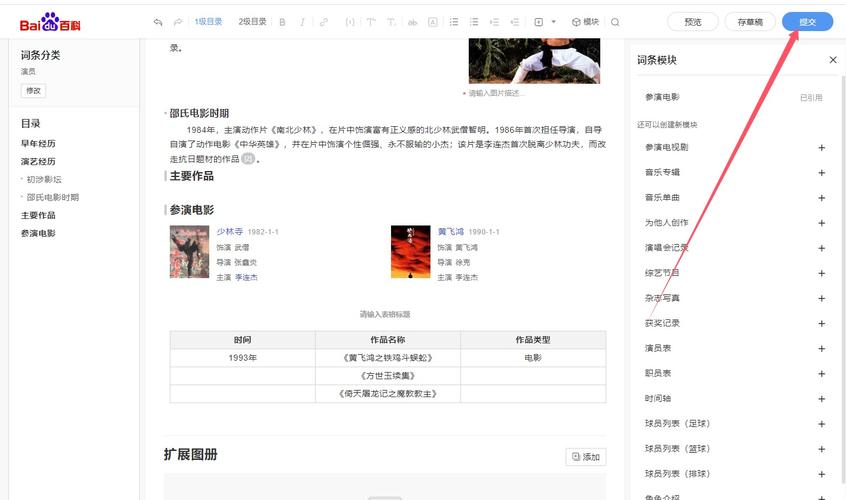This screenshot has width=846, height=500.
Task: Insert a hyperlink with the link icon
Action: pos(324,22)
